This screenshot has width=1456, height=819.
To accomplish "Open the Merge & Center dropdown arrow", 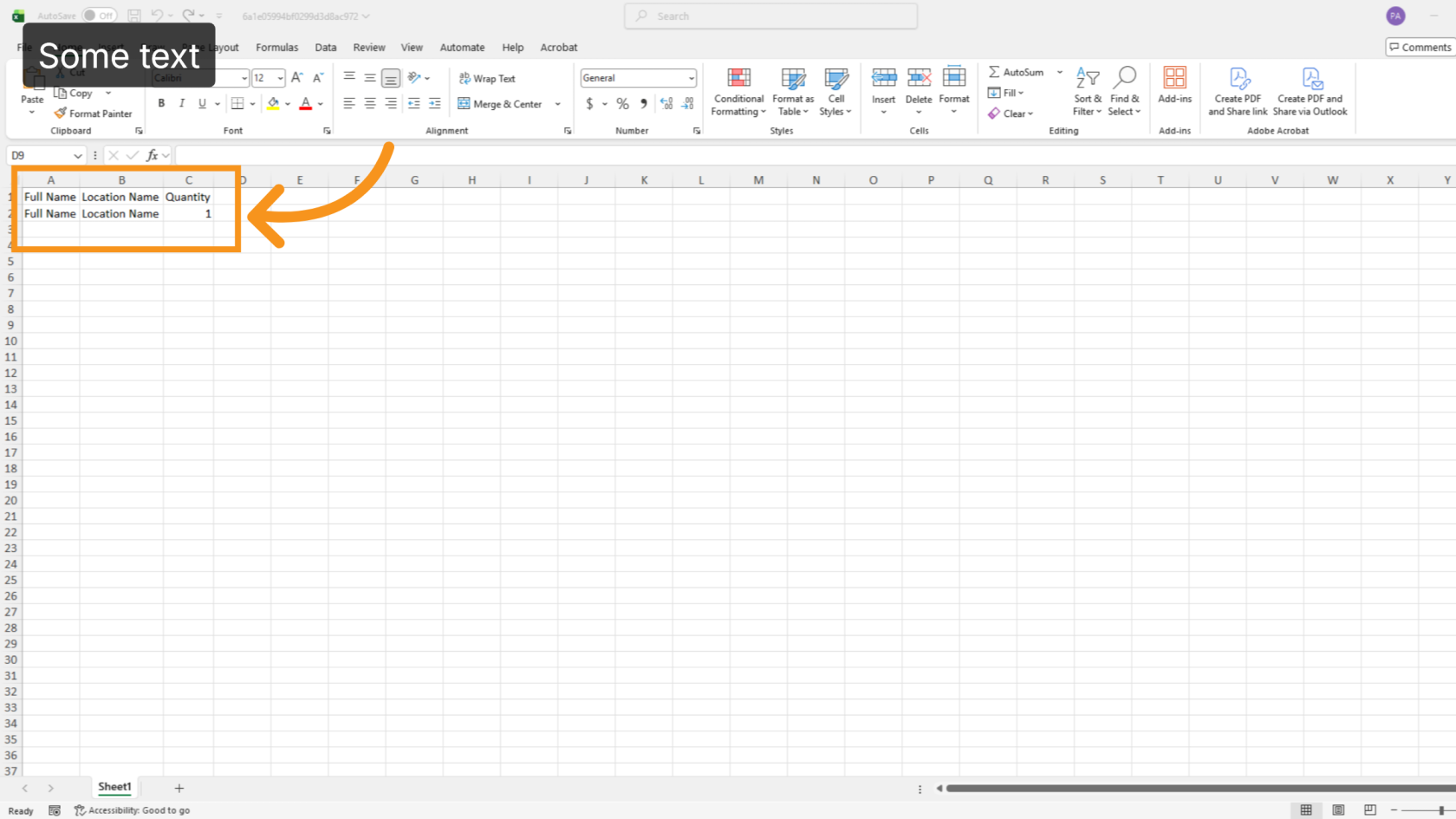I will pos(558,104).
